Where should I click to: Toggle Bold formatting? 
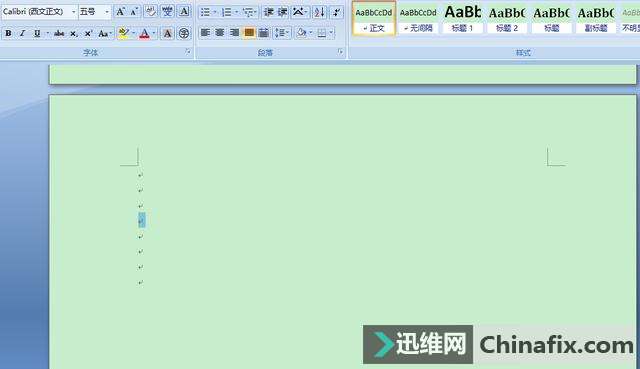[8, 33]
